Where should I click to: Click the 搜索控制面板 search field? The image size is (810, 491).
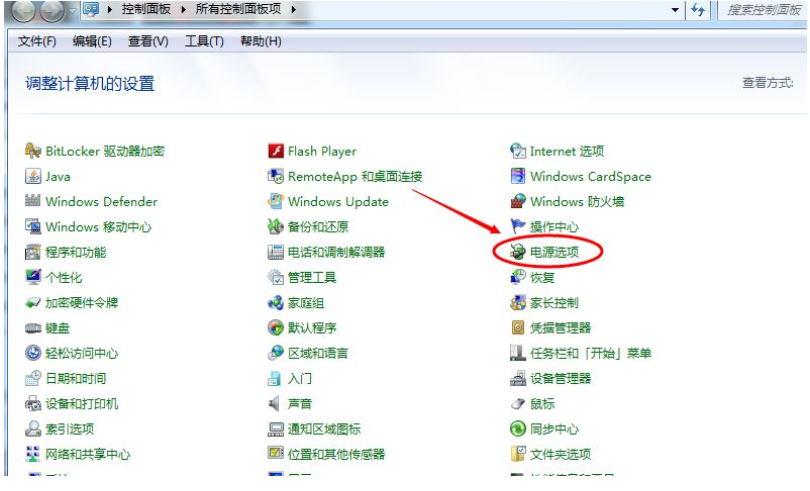[765, 10]
